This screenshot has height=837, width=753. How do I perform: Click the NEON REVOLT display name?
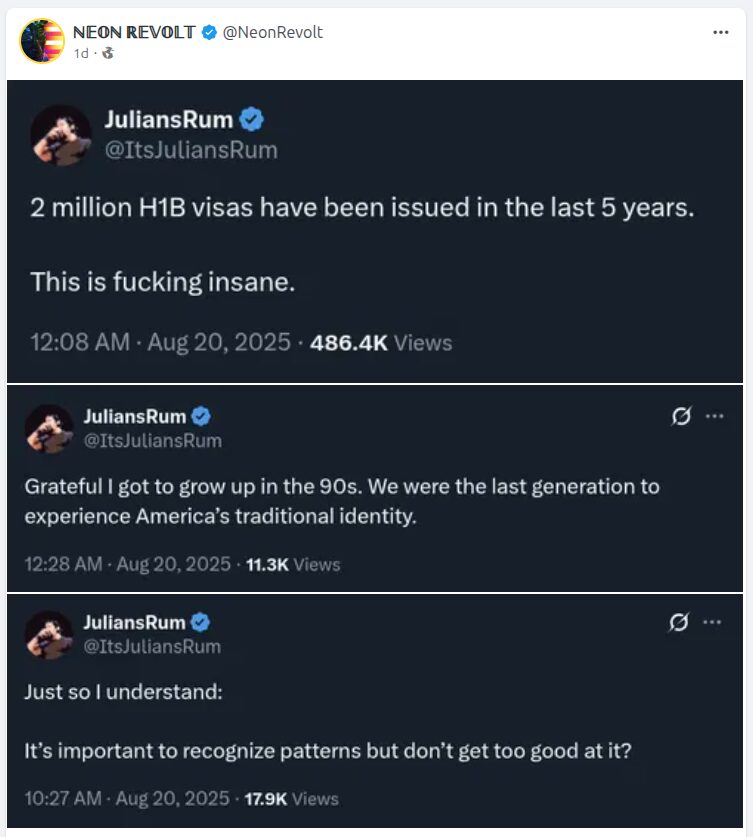[134, 32]
